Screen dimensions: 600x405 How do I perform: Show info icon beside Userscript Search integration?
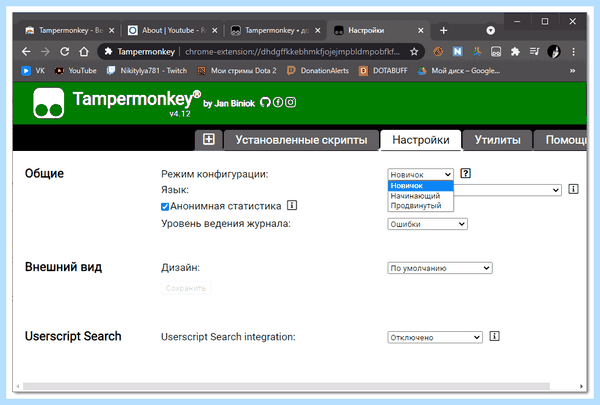(494, 336)
